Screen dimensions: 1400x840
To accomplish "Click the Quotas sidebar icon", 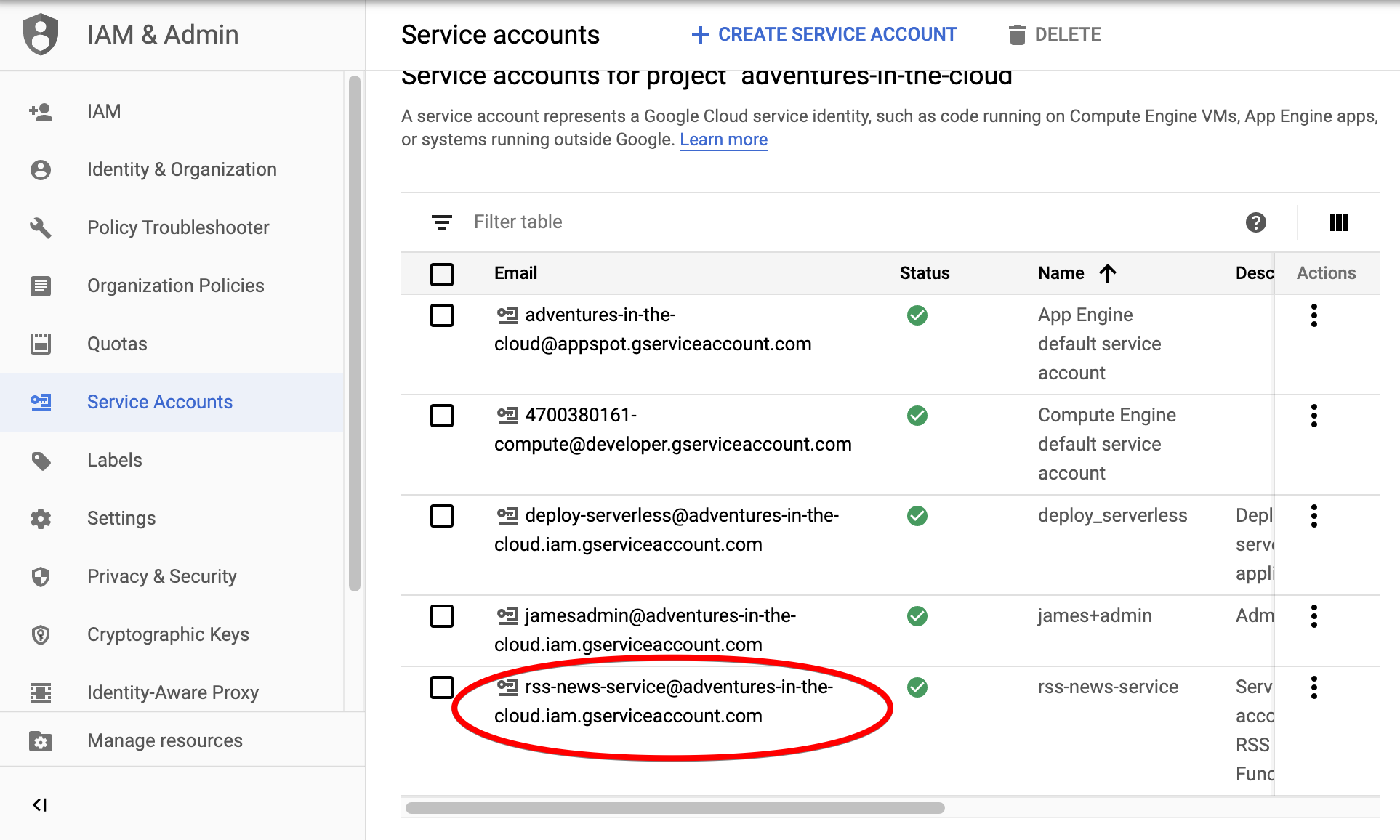I will pos(41,344).
